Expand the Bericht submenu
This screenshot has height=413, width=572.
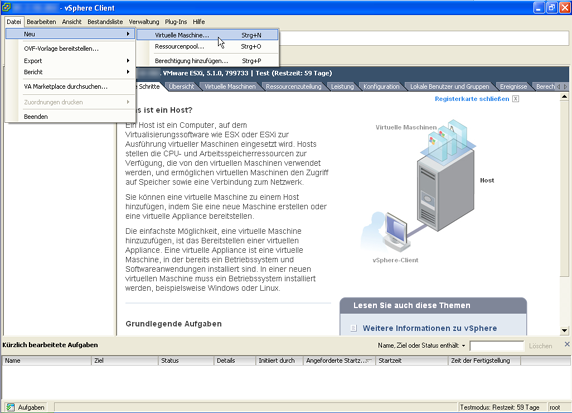coord(70,72)
